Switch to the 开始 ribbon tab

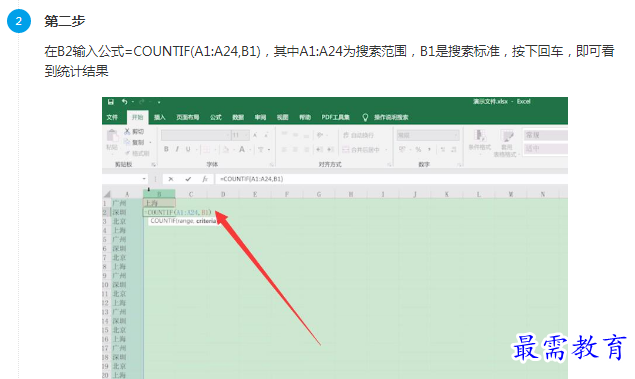[137, 117]
